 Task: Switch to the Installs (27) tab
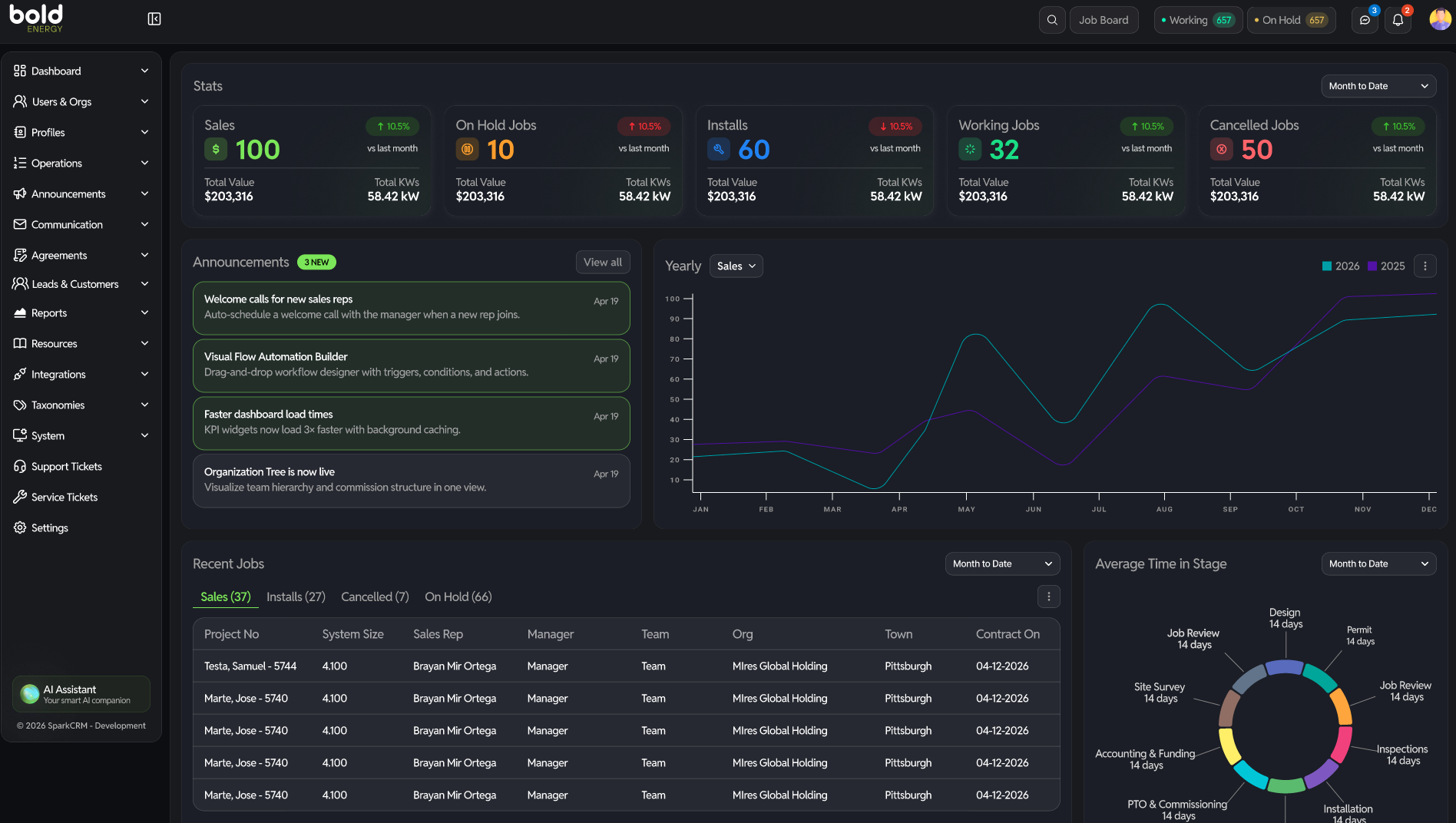tap(296, 597)
